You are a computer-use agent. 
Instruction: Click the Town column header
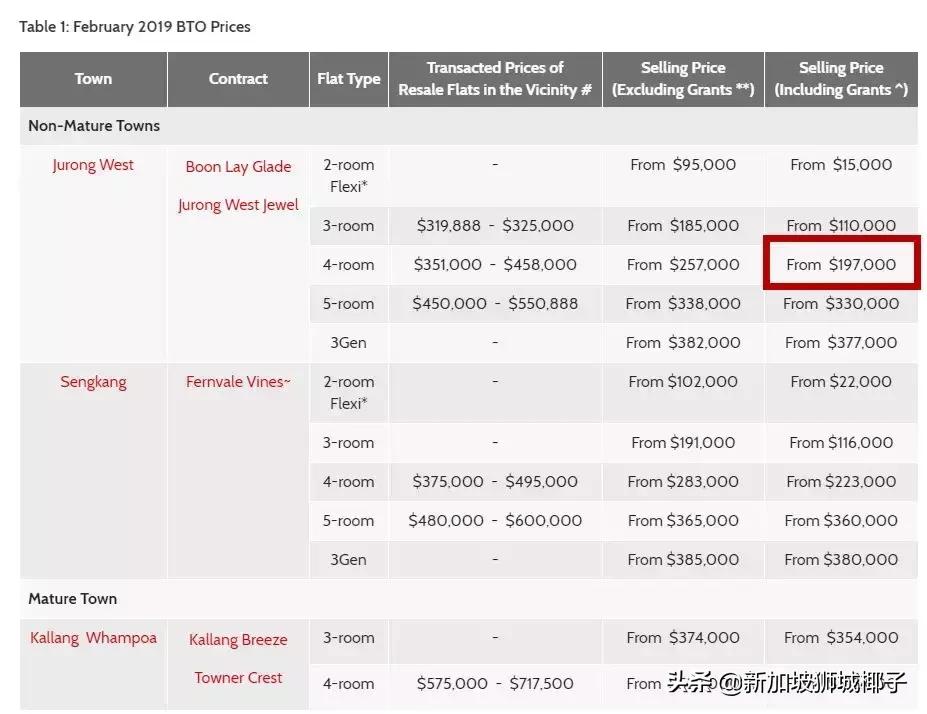93,79
